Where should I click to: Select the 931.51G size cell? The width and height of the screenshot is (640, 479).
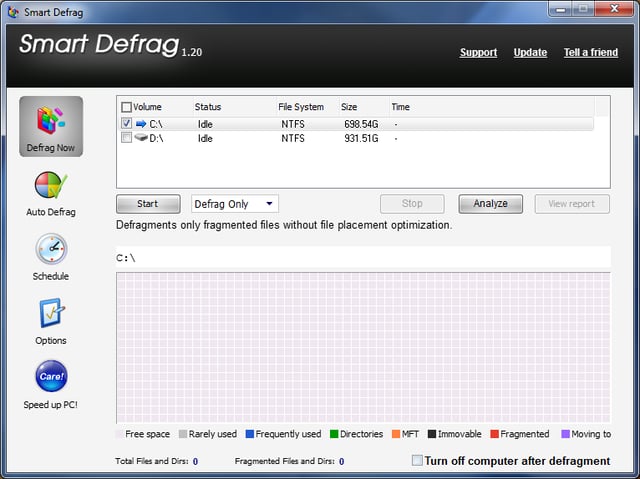(x=361, y=138)
